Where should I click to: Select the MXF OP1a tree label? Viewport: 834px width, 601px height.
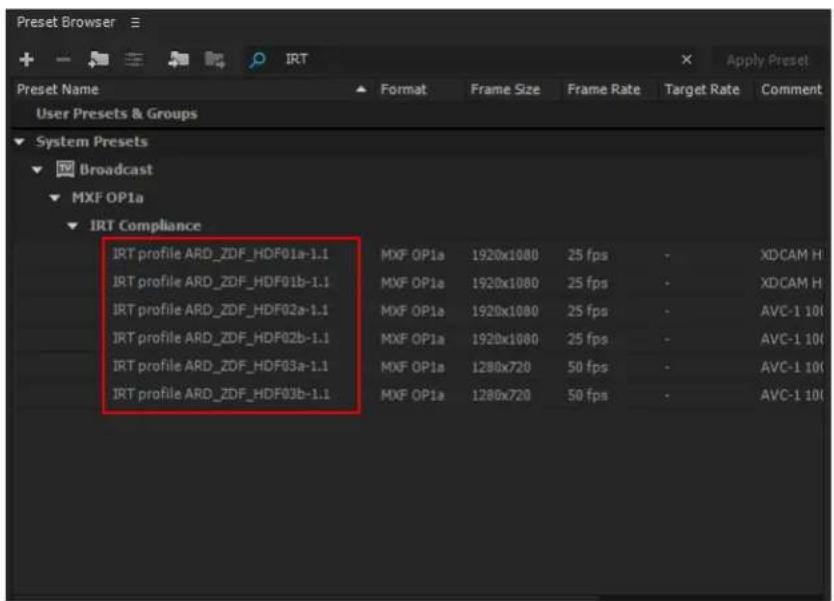[107, 198]
